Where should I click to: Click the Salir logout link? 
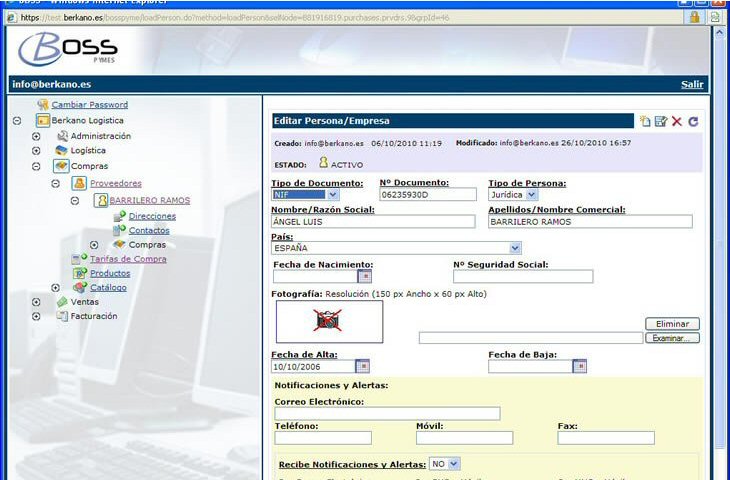click(x=692, y=84)
